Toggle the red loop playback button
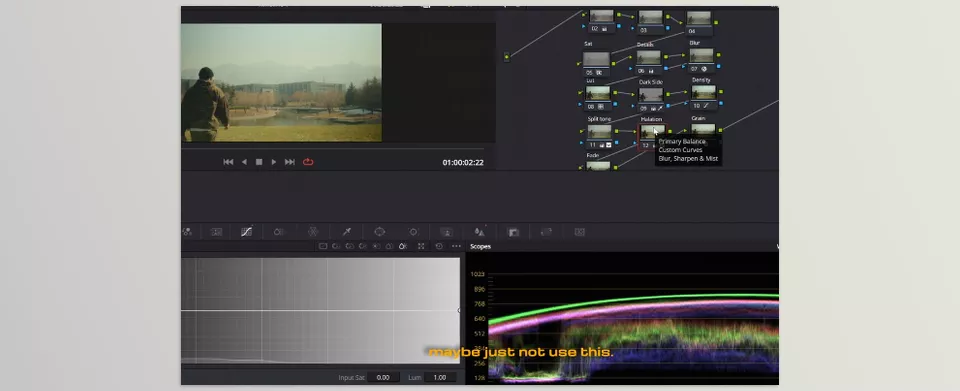The height and width of the screenshot is (391, 960). [x=308, y=162]
